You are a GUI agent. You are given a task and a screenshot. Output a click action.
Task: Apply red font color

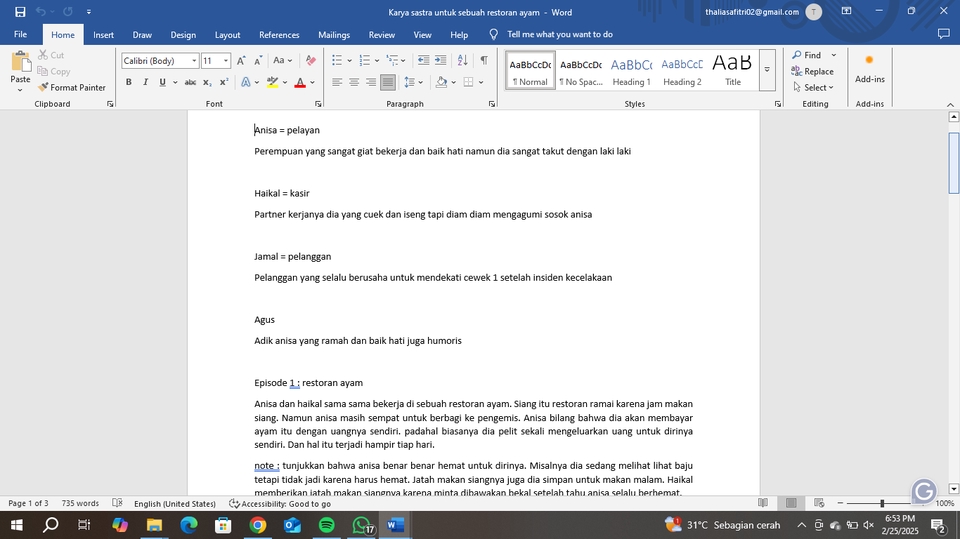300,82
